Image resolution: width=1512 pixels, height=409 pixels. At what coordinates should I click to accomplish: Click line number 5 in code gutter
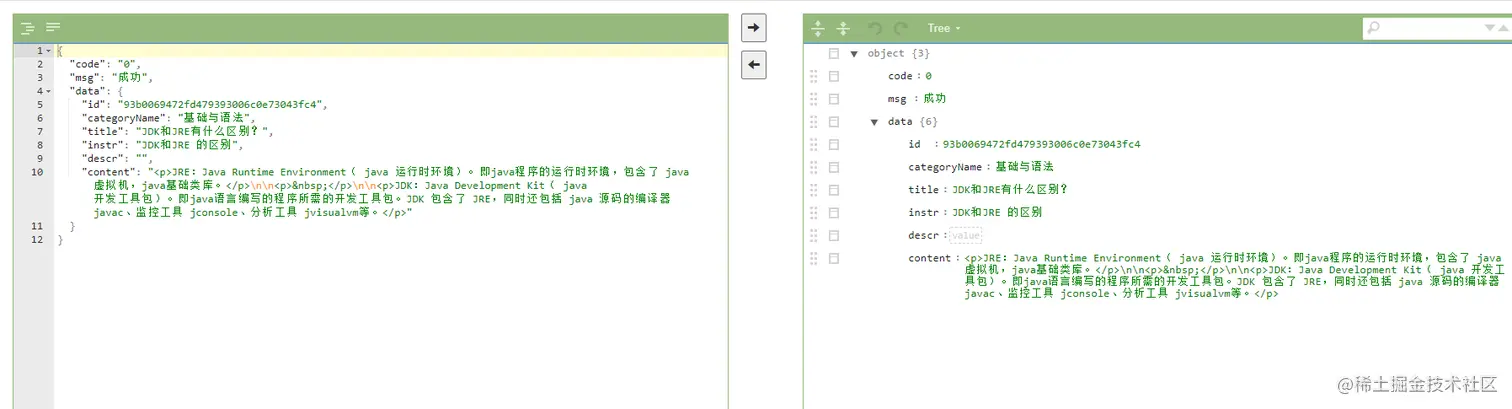39,104
